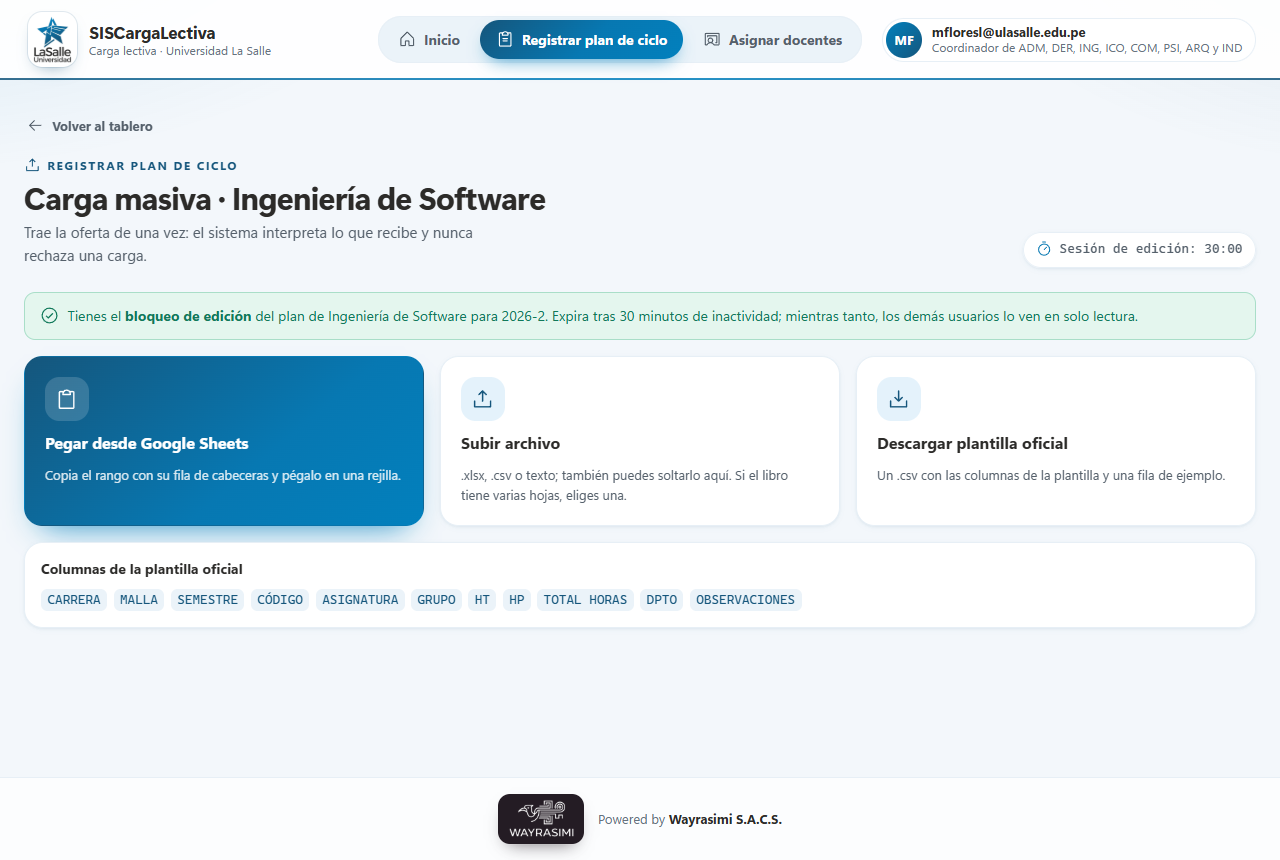Click the OBSERVACIONES column chip
The height and width of the screenshot is (860, 1280).
click(746, 600)
